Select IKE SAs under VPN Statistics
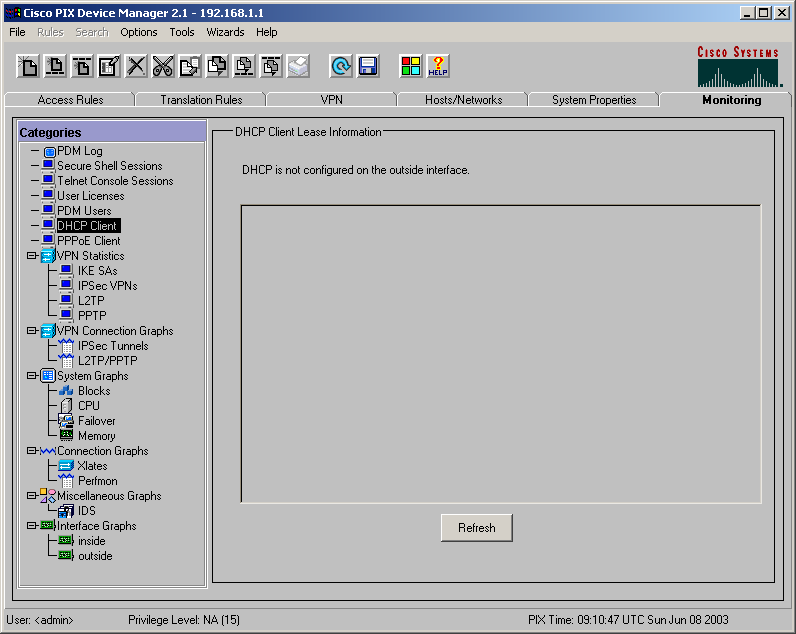The width and height of the screenshot is (796, 634). [97, 271]
